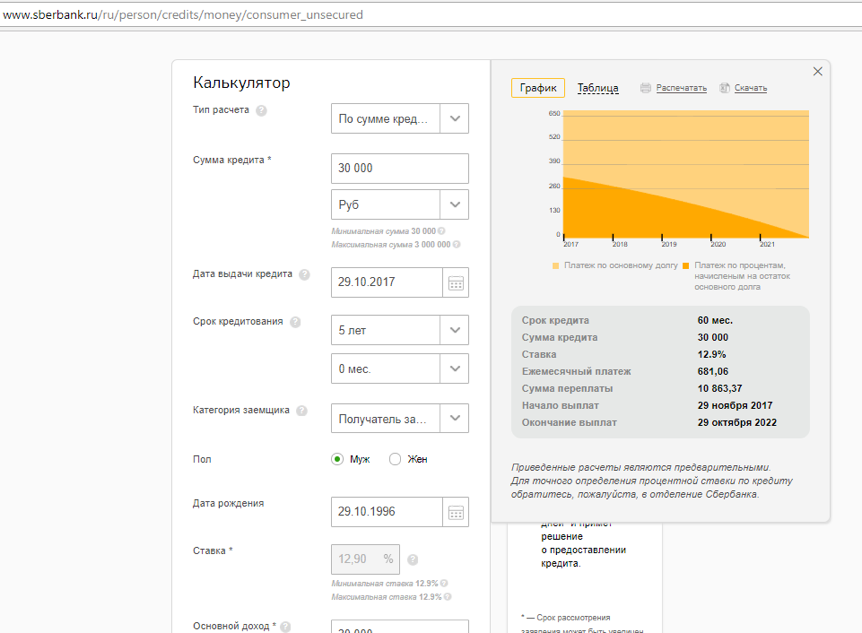Switch to the График tab
Image resolution: width=862 pixels, height=633 pixels.
click(538, 88)
